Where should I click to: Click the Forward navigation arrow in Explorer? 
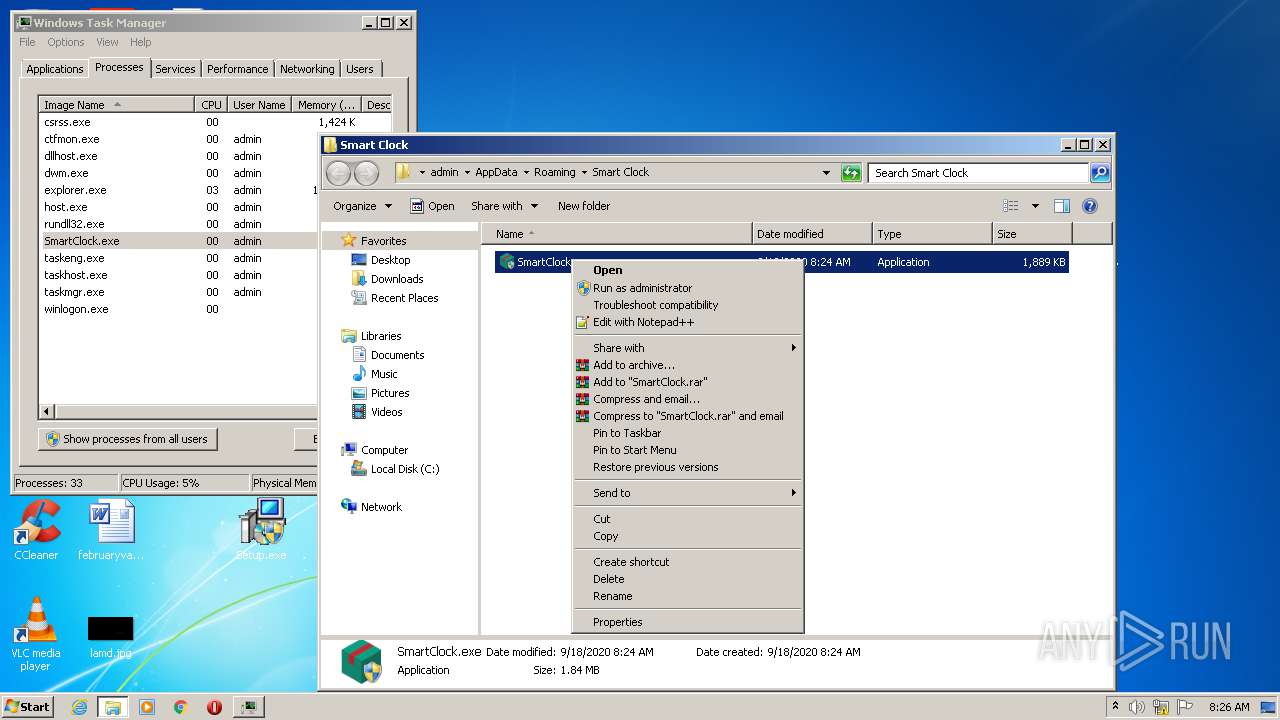tap(366, 173)
